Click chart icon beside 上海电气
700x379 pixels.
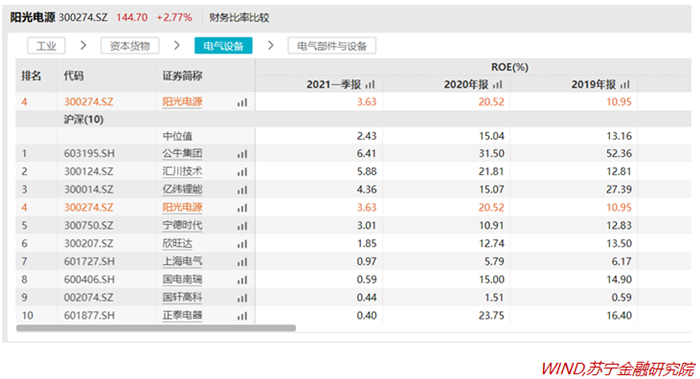tap(242, 262)
